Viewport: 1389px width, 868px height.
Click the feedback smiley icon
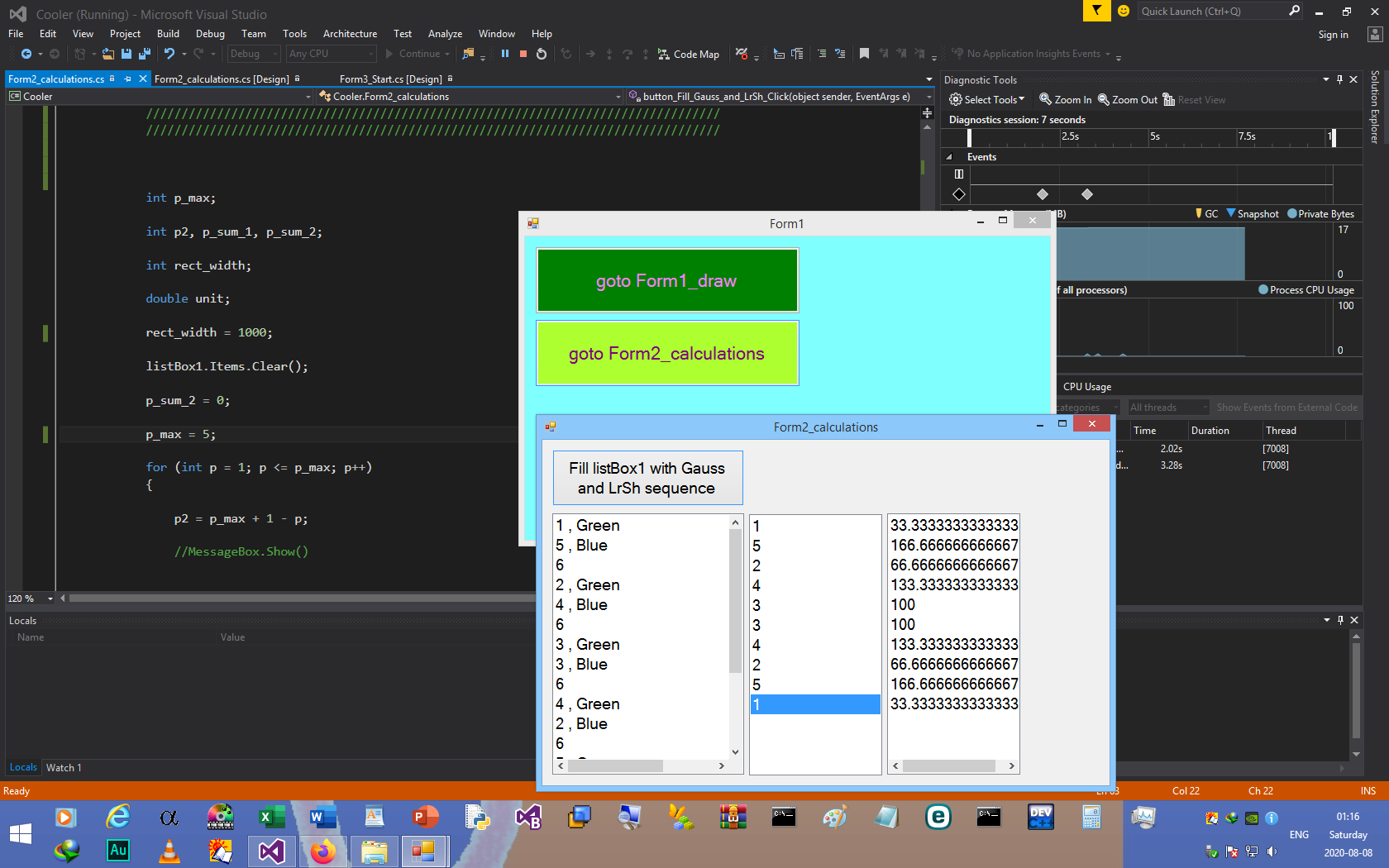[x=1124, y=11]
